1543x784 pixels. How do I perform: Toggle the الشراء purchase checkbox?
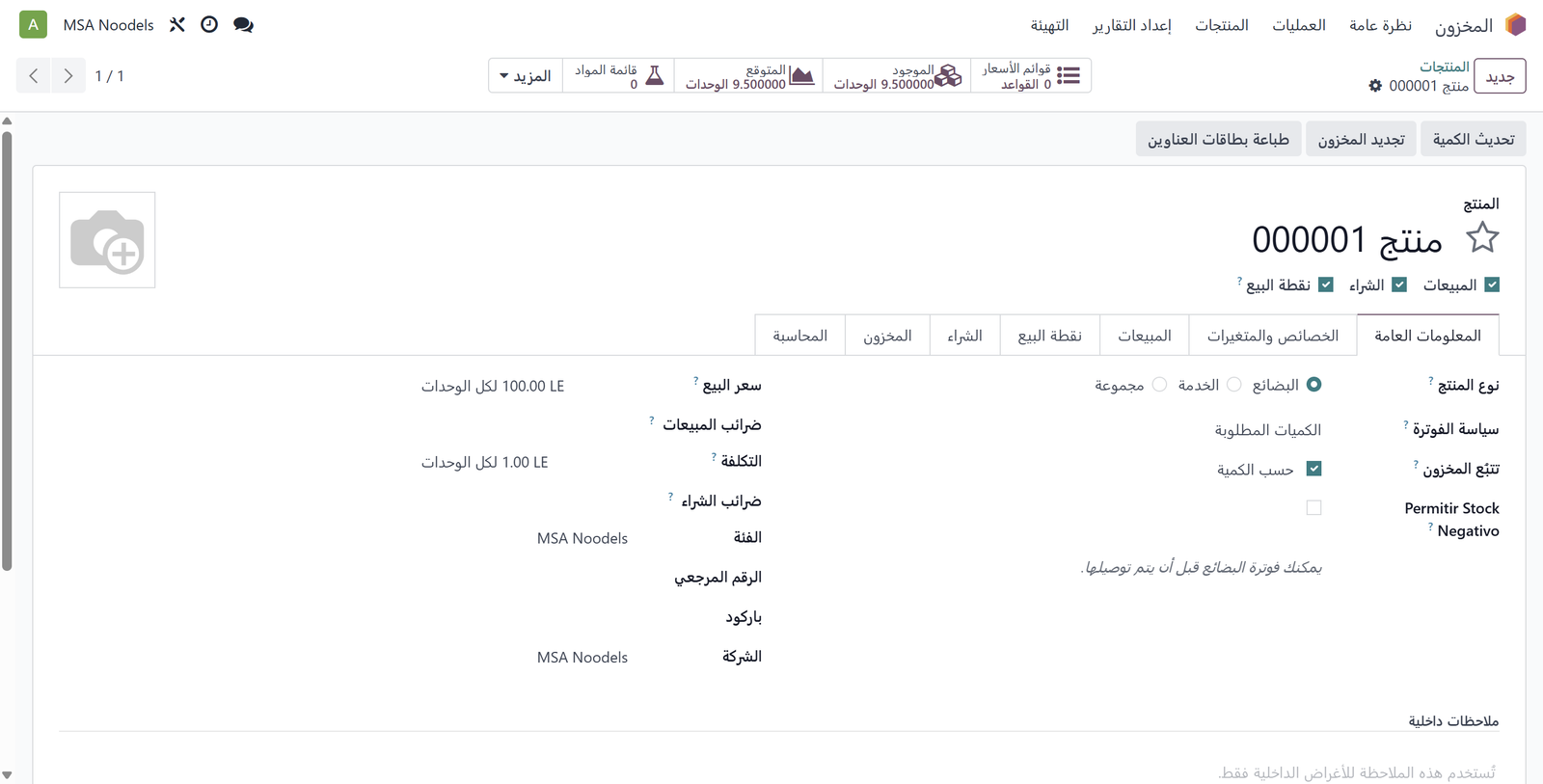coord(1399,284)
